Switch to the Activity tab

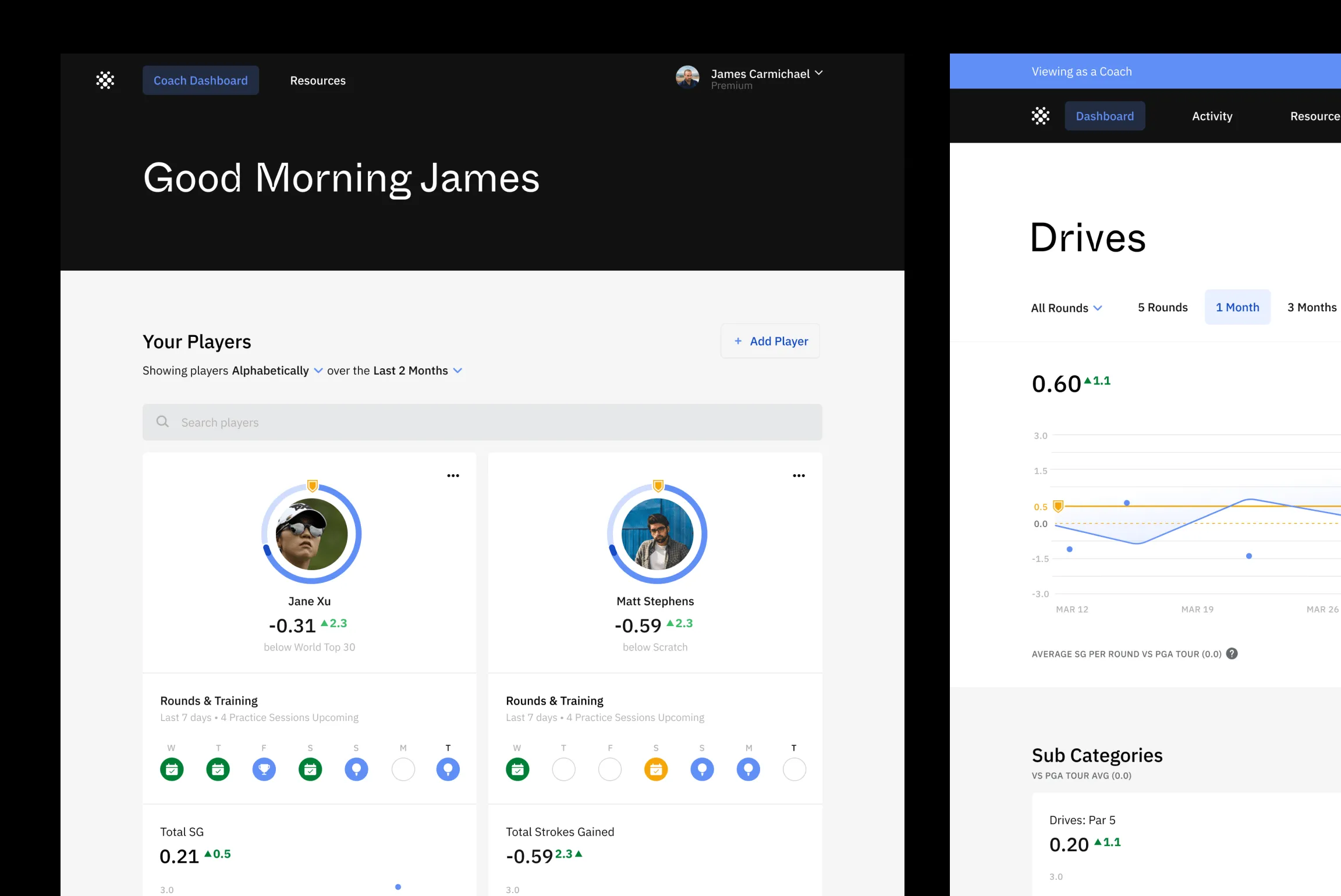1212,116
